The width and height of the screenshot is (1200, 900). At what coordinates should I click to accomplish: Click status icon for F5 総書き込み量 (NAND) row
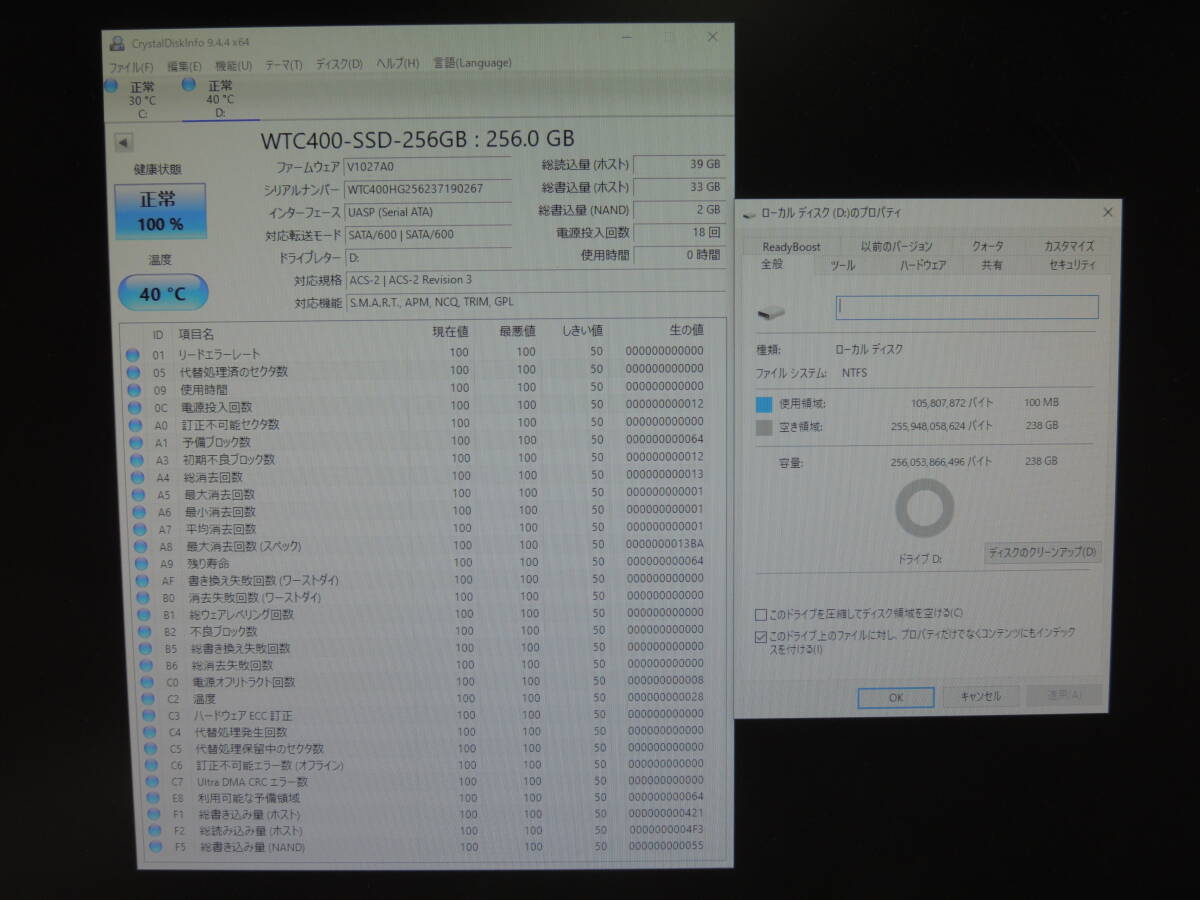point(154,846)
